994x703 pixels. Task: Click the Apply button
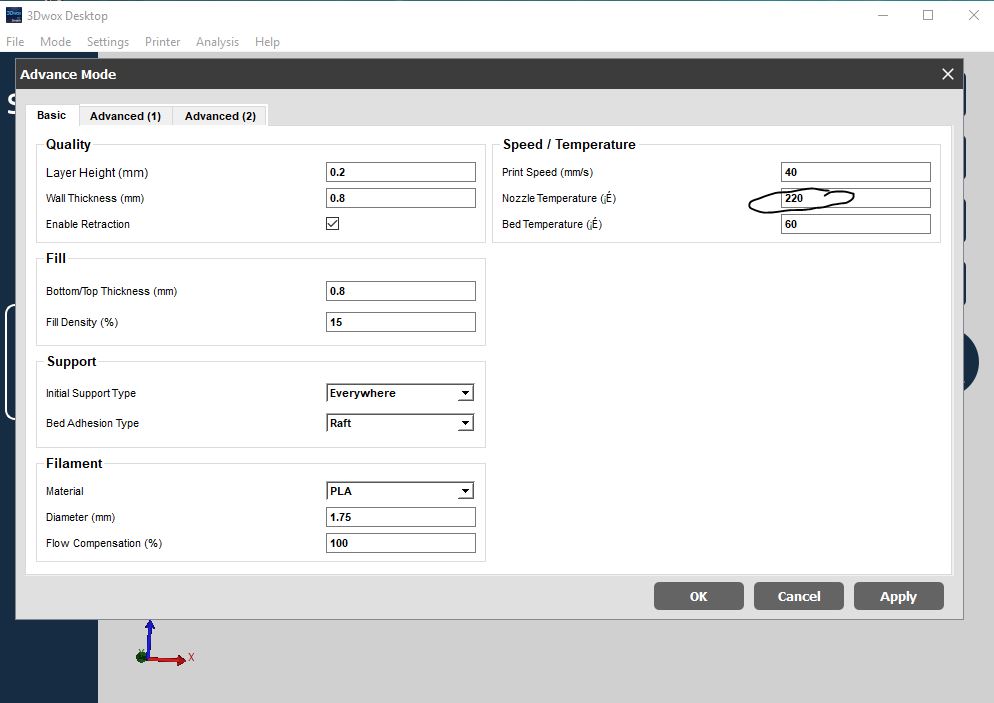898,597
